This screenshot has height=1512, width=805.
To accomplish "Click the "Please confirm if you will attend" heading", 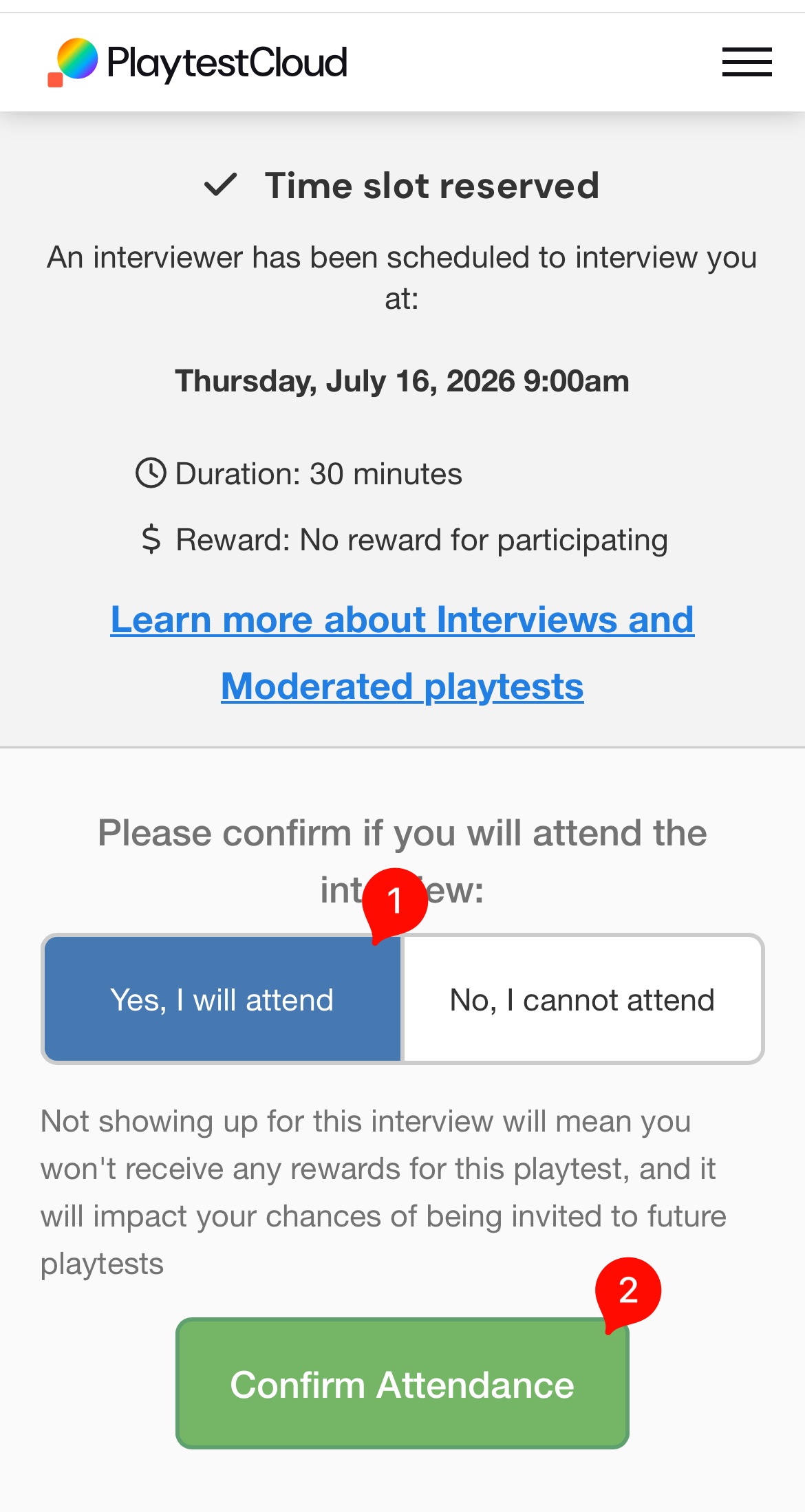I will click(x=402, y=862).
